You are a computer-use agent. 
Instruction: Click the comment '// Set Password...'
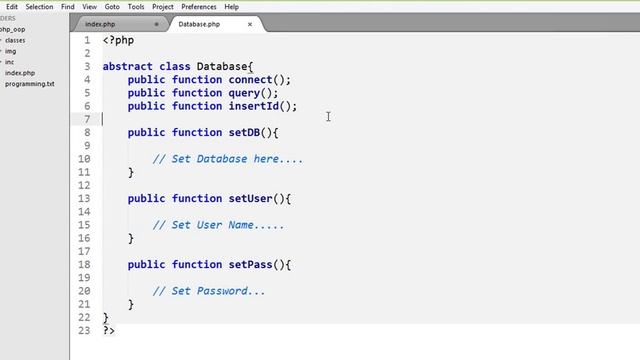(x=209, y=291)
